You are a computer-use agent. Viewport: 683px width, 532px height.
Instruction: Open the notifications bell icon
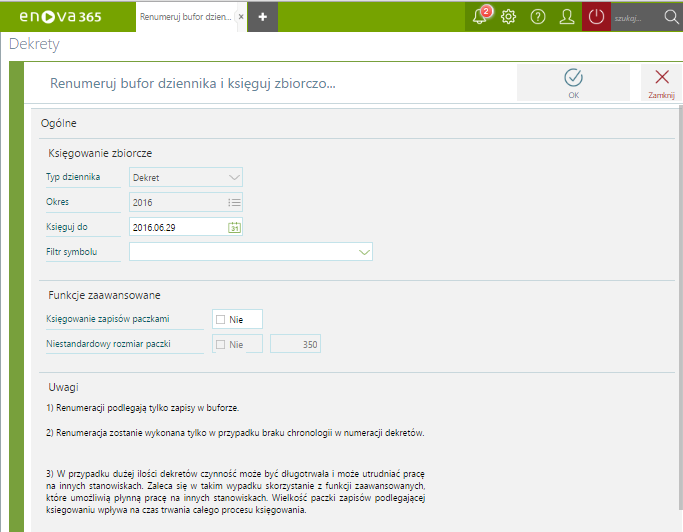click(480, 17)
